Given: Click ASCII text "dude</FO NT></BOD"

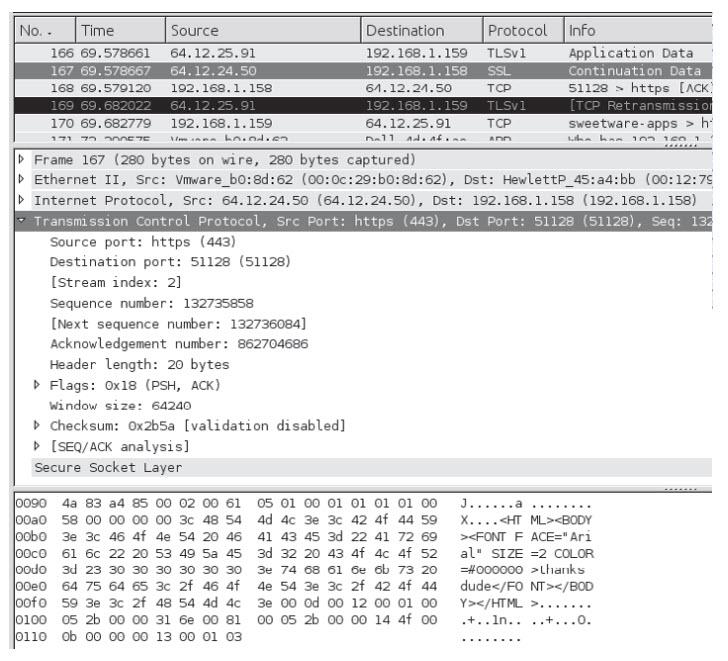Looking at the screenshot, I should [x=526, y=587].
